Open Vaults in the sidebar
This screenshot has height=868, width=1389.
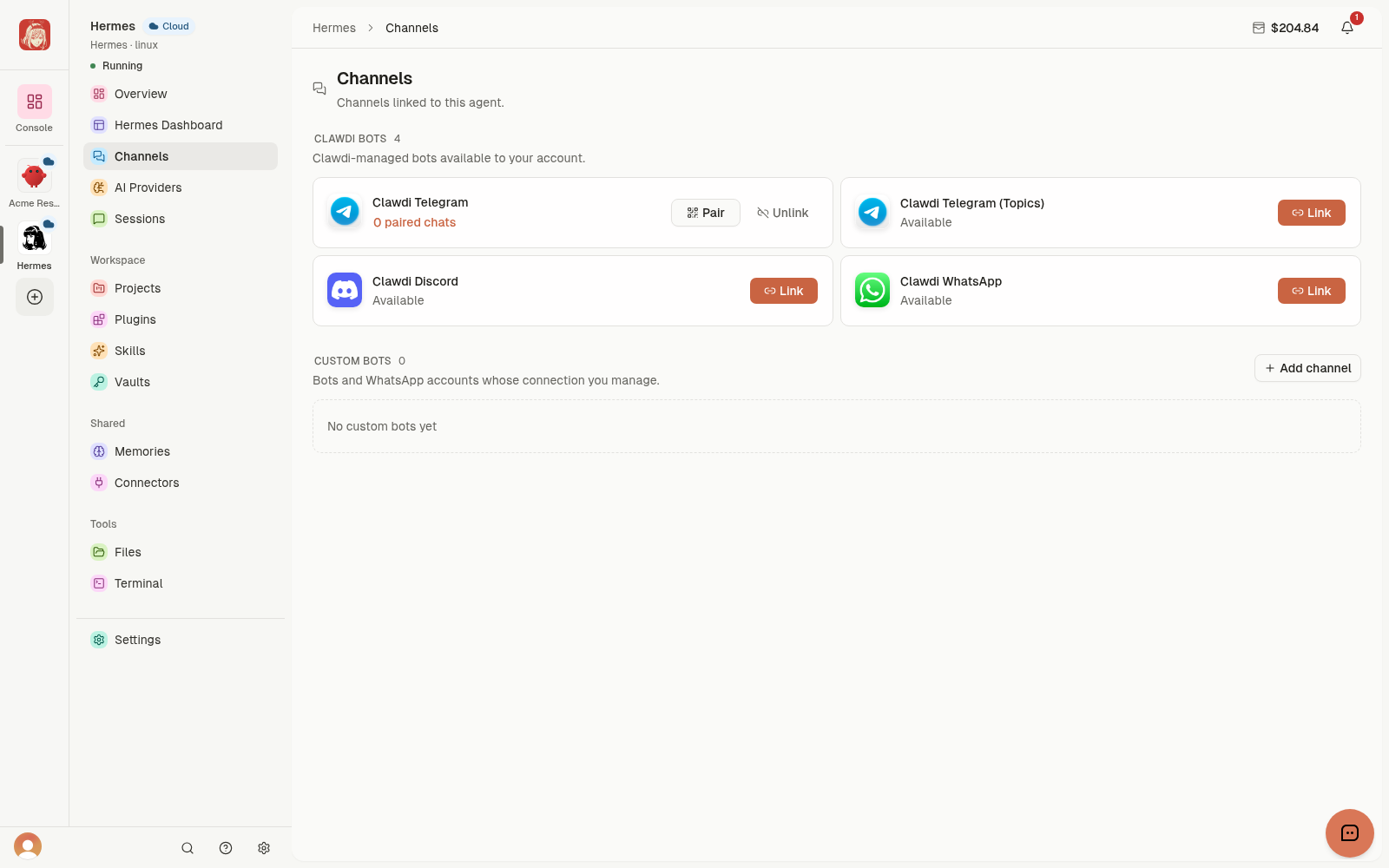pyautogui.click(x=181, y=382)
